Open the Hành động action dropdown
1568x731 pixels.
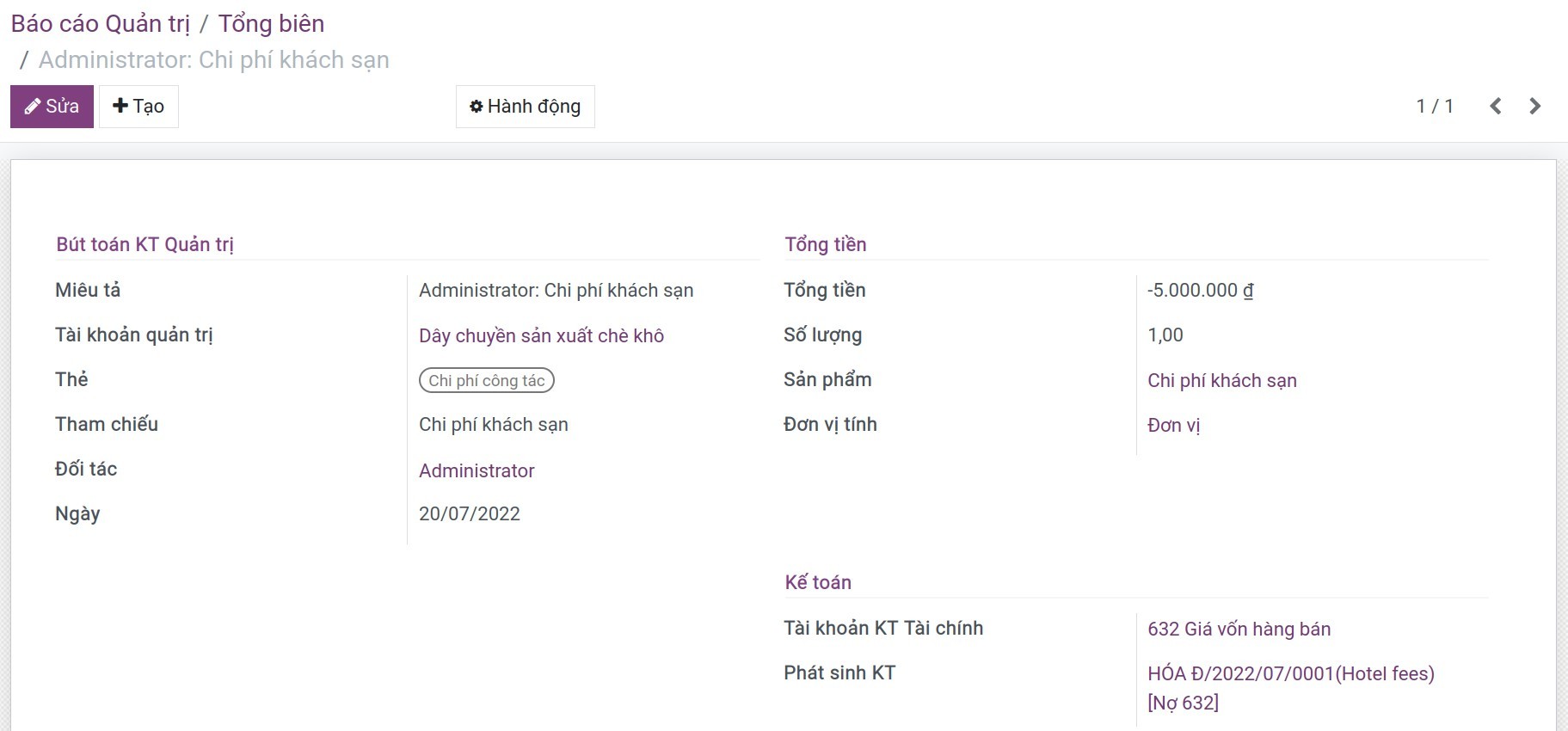(x=525, y=107)
